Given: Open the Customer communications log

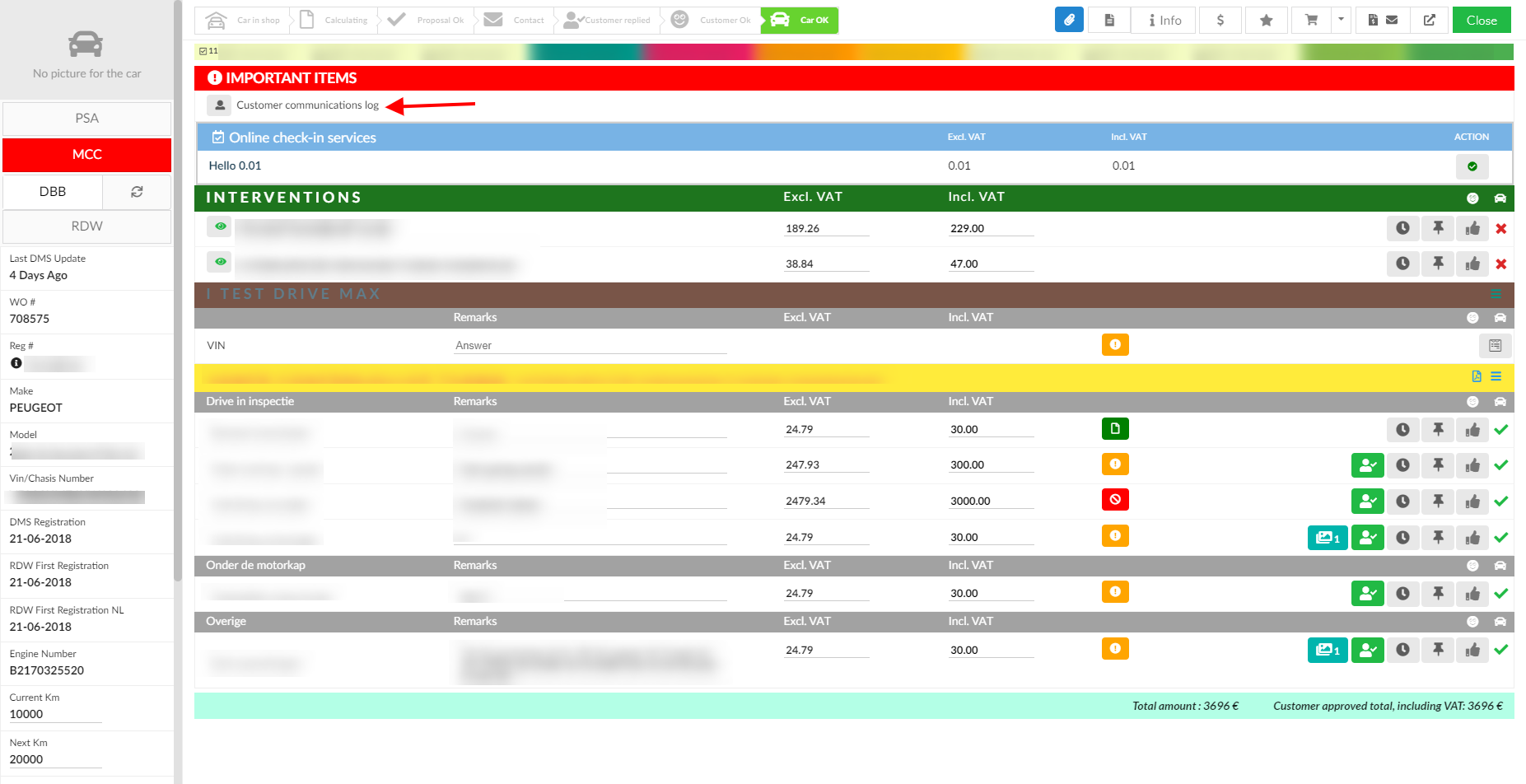Looking at the screenshot, I should click(306, 105).
